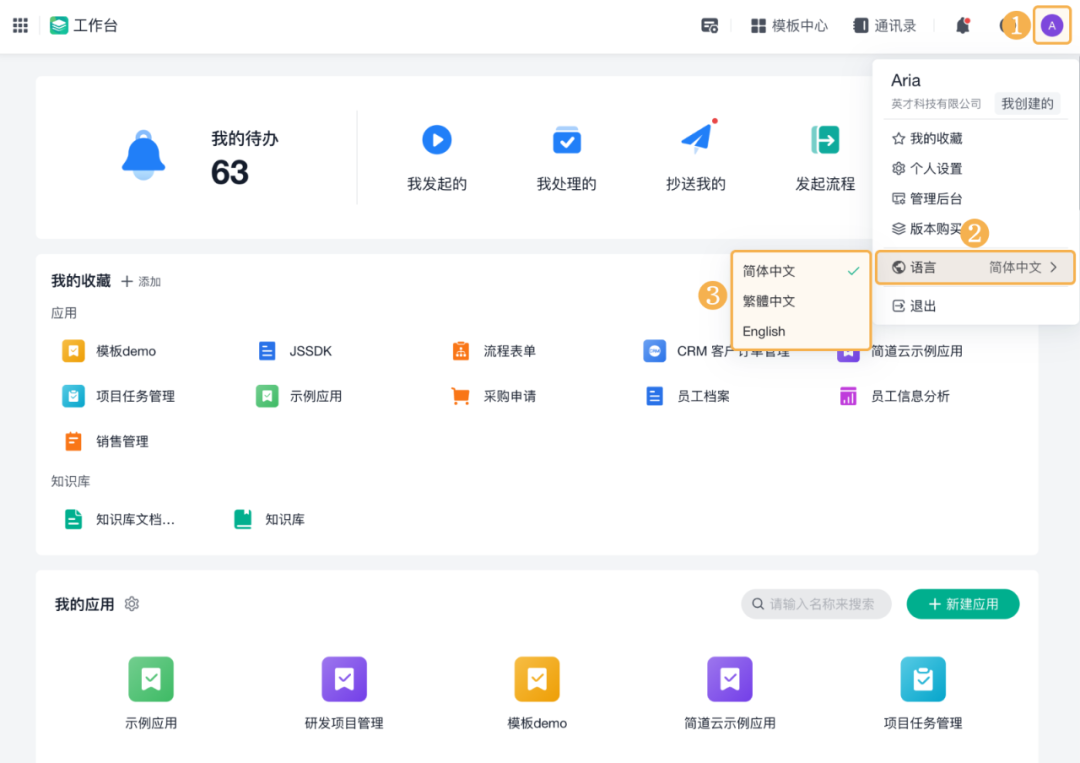Select 繁體中文 language option

tap(800, 301)
